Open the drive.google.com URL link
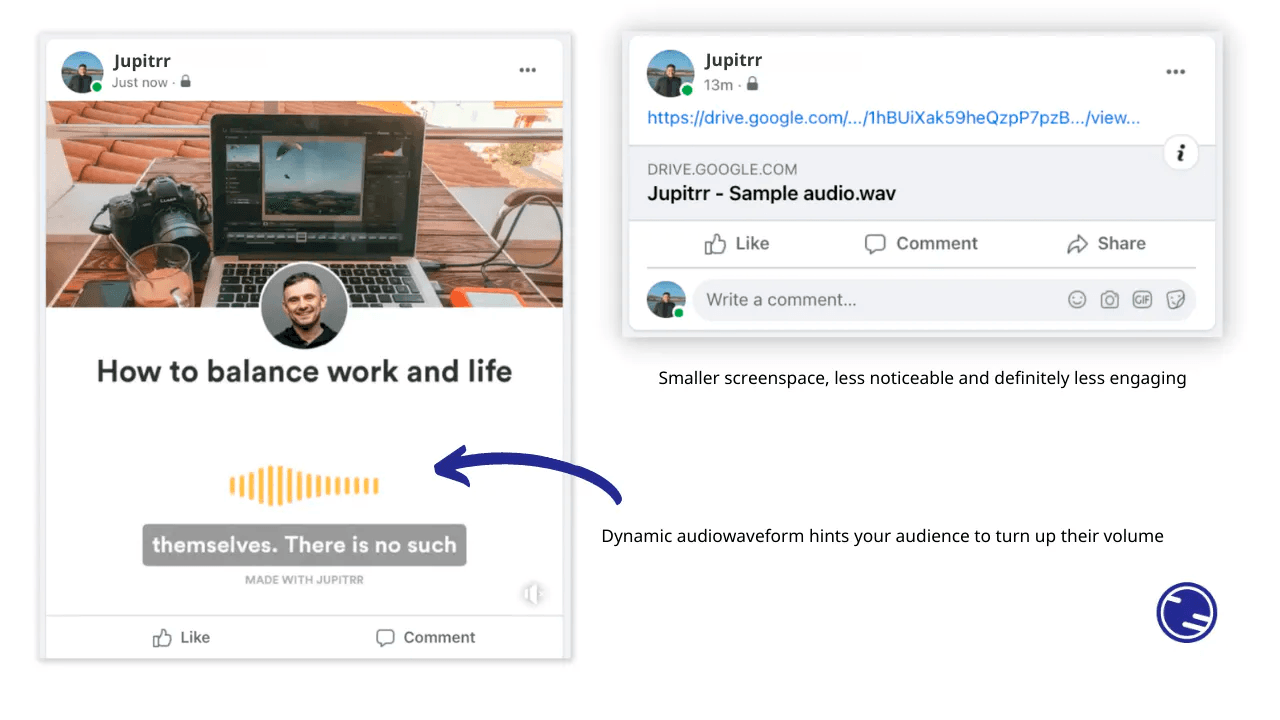Viewport: 1280px width, 720px height. coord(893,118)
